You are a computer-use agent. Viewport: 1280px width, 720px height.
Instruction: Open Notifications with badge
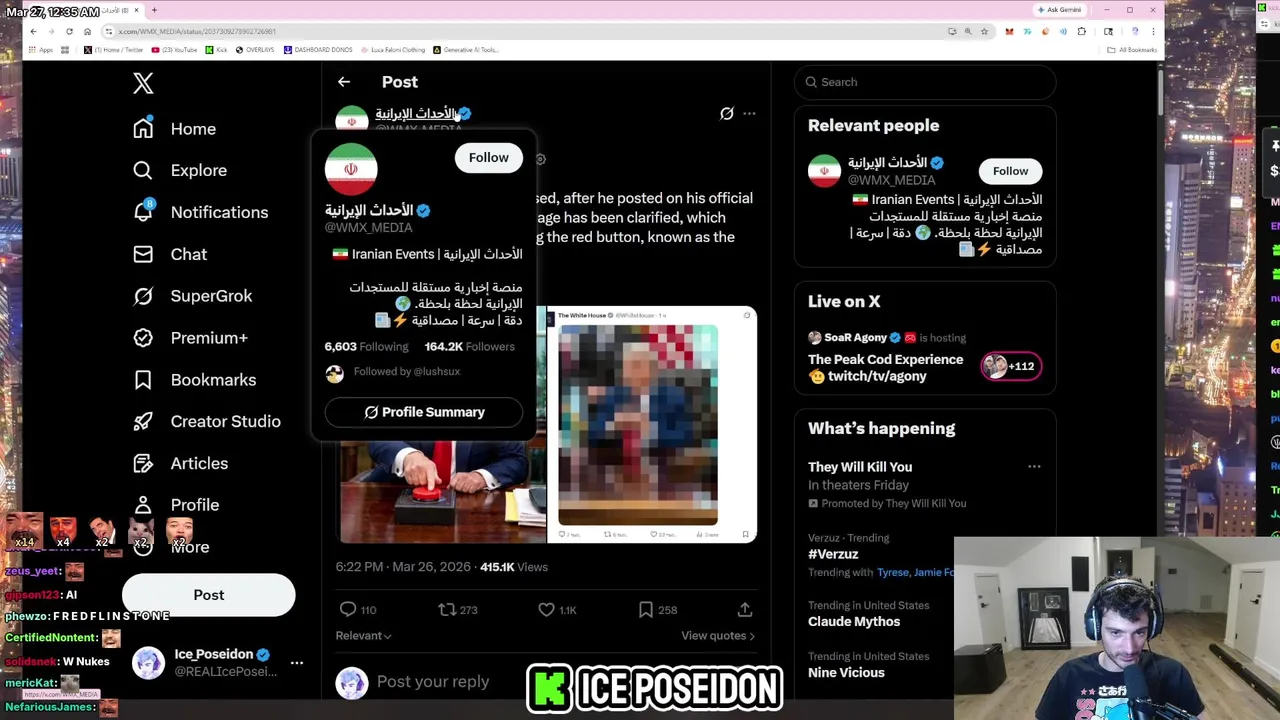(200, 212)
